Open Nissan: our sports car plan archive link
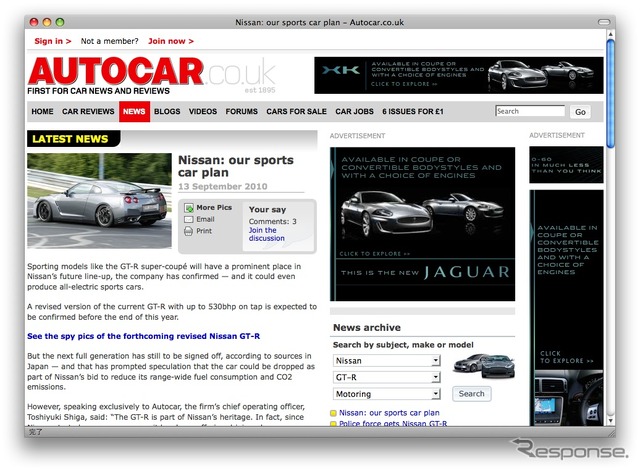This screenshot has height=471, width=640. [389, 413]
